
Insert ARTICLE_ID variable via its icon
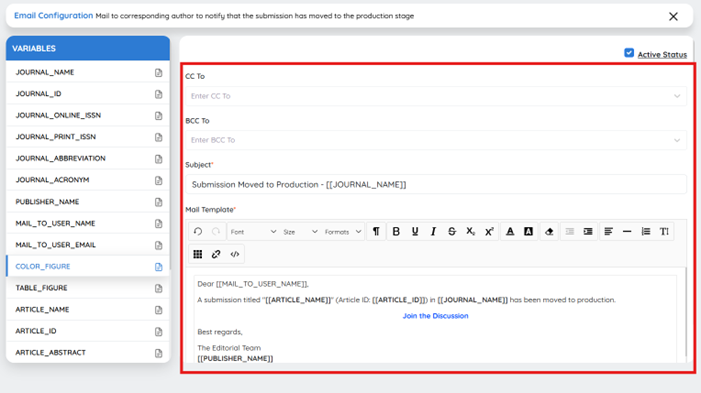coord(158,331)
